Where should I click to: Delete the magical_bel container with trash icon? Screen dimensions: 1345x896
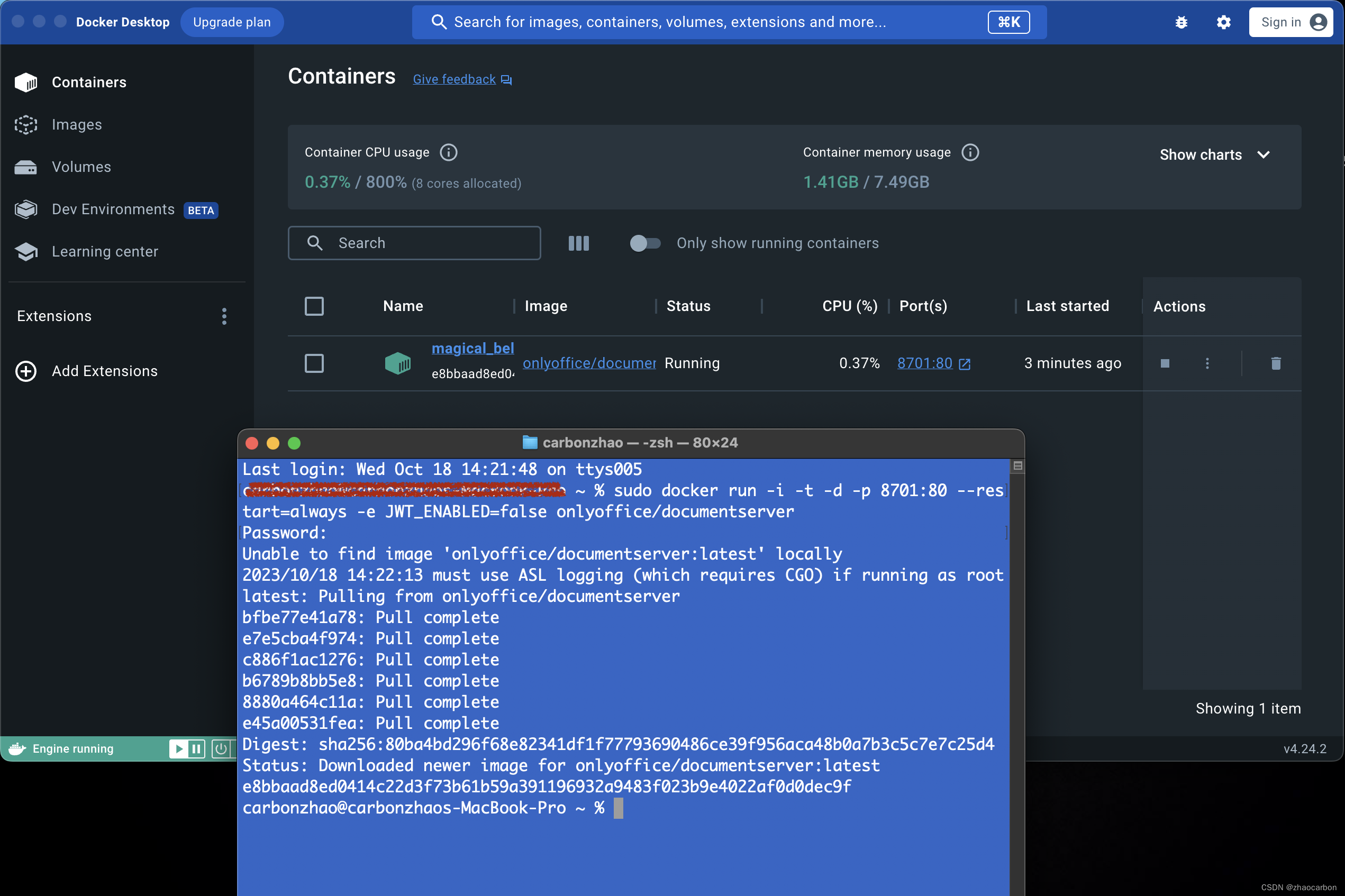point(1275,363)
